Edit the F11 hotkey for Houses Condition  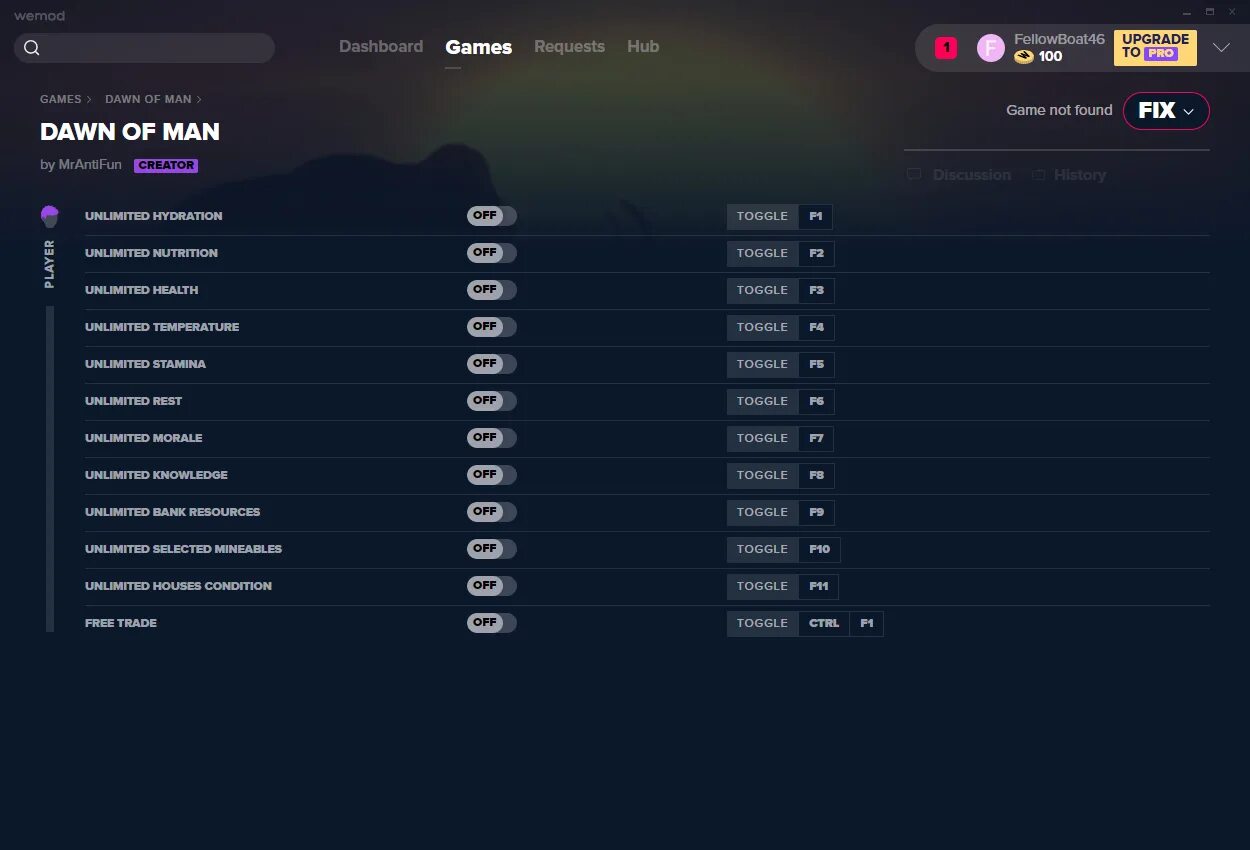819,586
